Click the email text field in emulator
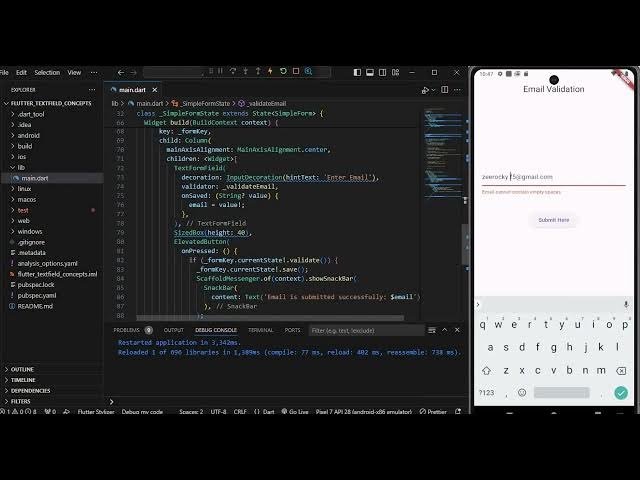The height and width of the screenshot is (480, 640). point(553,177)
